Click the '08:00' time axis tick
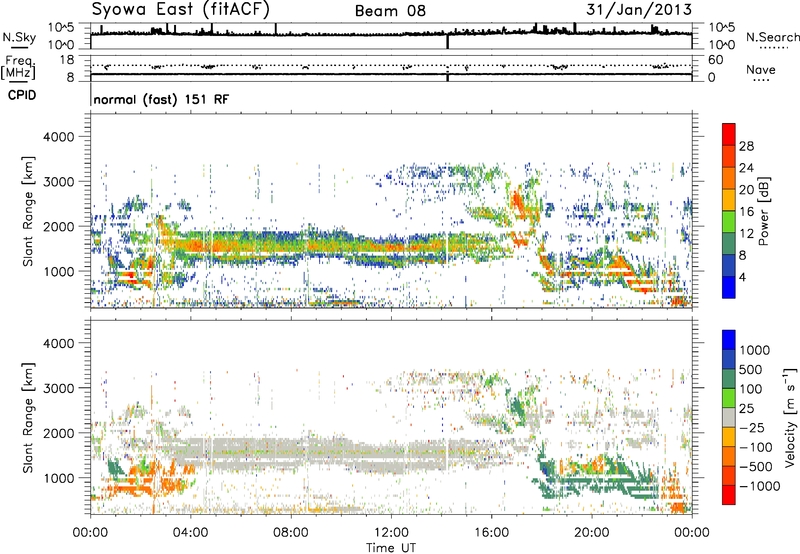This screenshot has height=554, width=800. (x=291, y=533)
